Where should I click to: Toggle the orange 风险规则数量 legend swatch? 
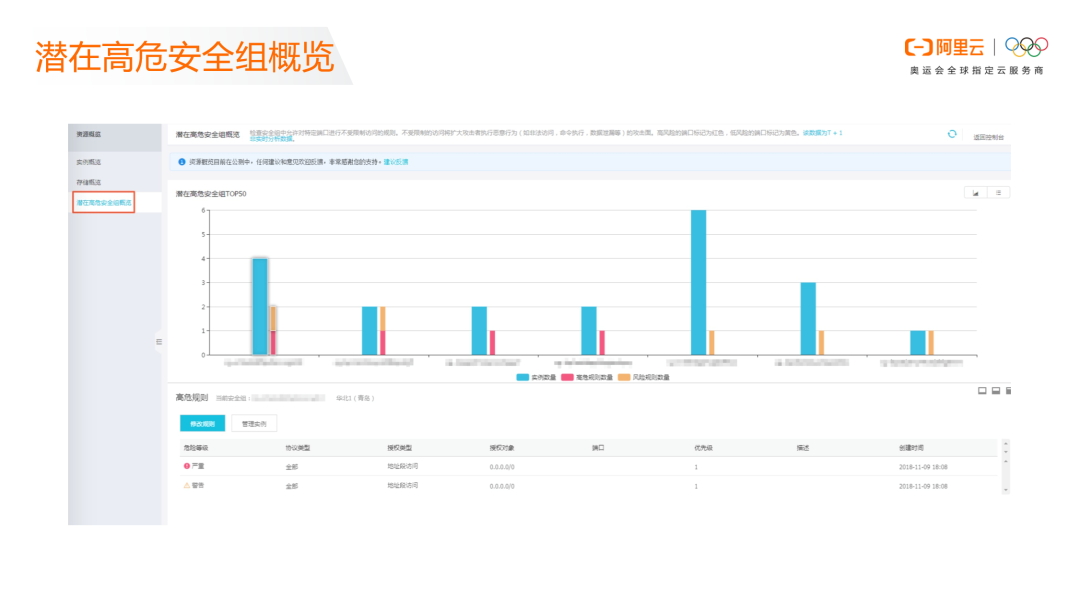[624, 377]
